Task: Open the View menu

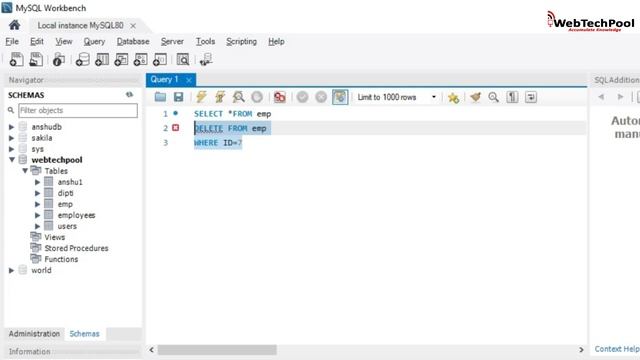Action: (64, 42)
